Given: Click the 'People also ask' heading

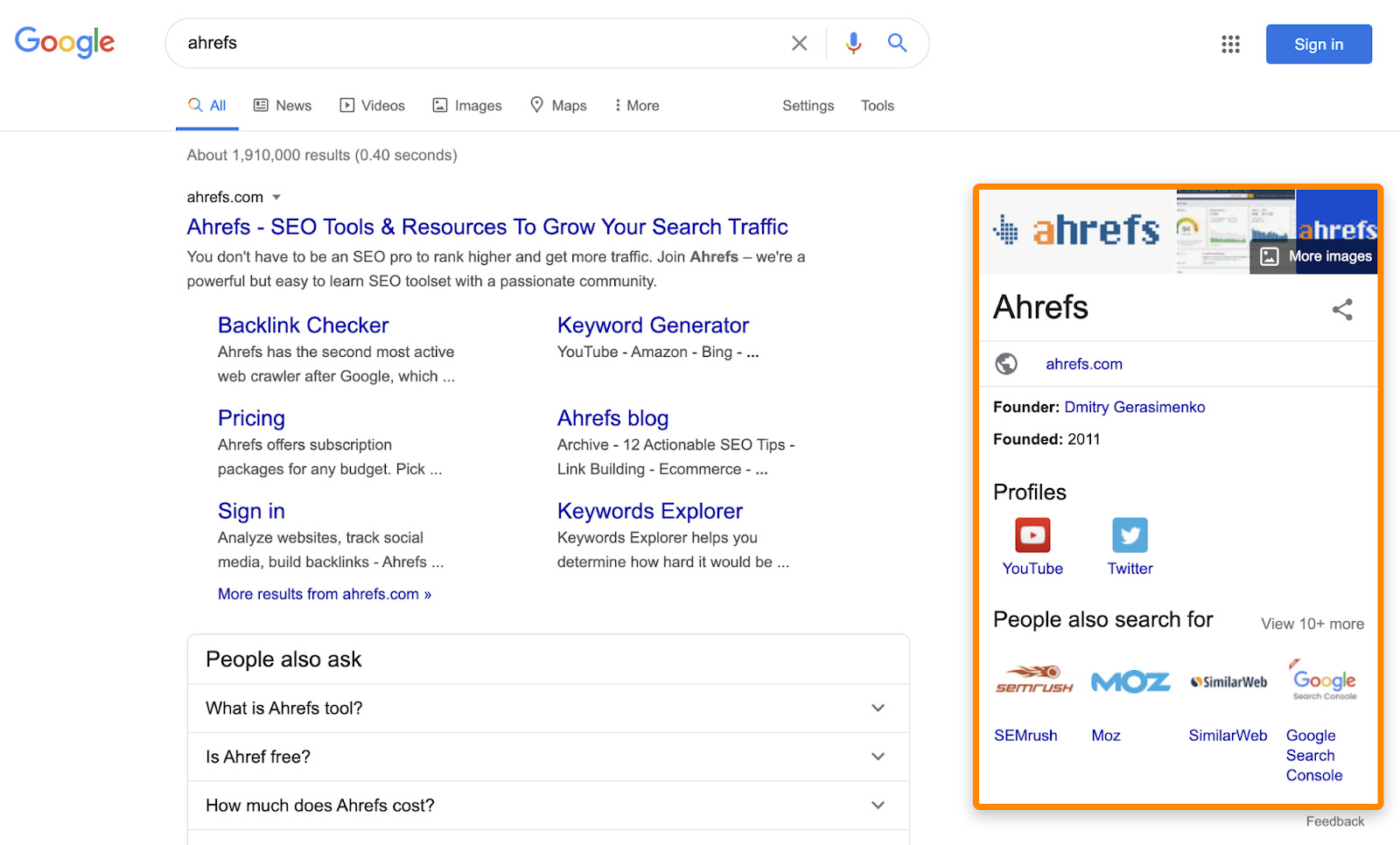Looking at the screenshot, I should (283, 660).
